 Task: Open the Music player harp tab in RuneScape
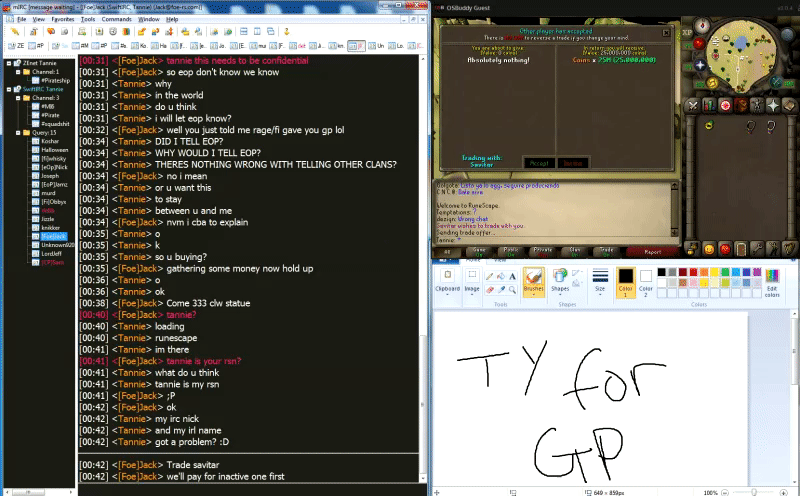pyautogui.click(x=789, y=249)
